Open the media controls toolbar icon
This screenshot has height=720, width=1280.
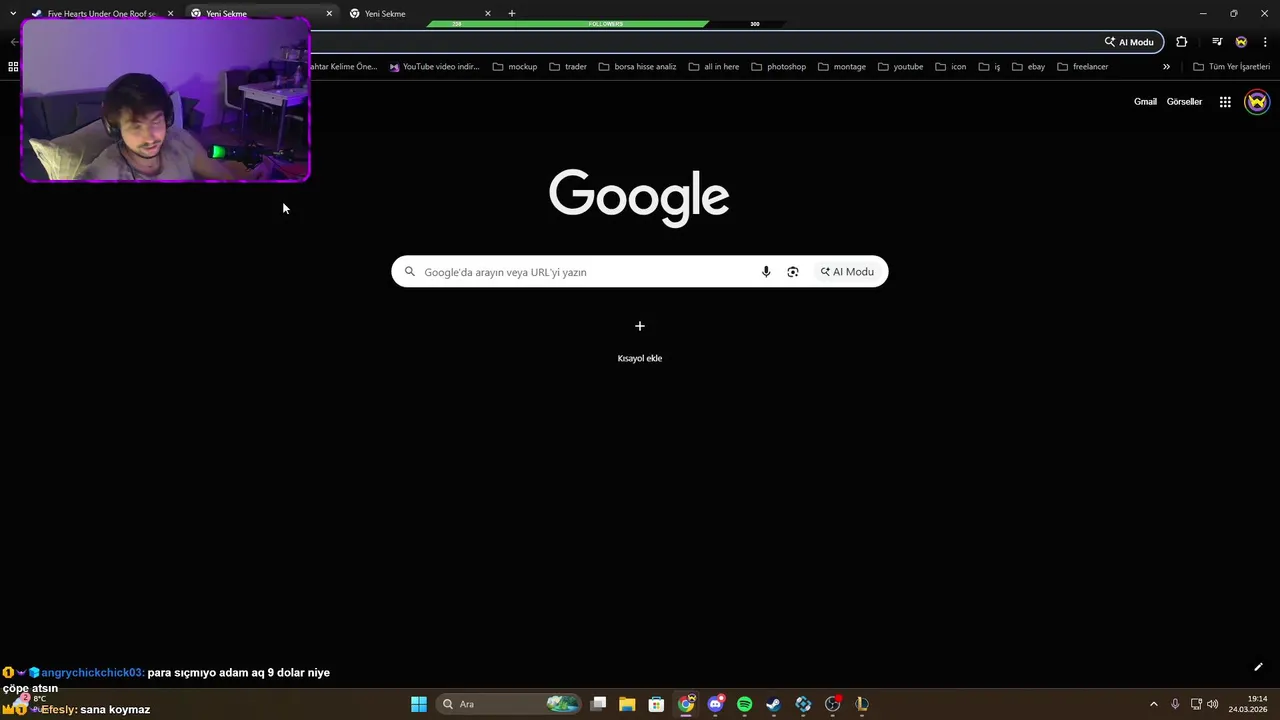pos(1217,42)
